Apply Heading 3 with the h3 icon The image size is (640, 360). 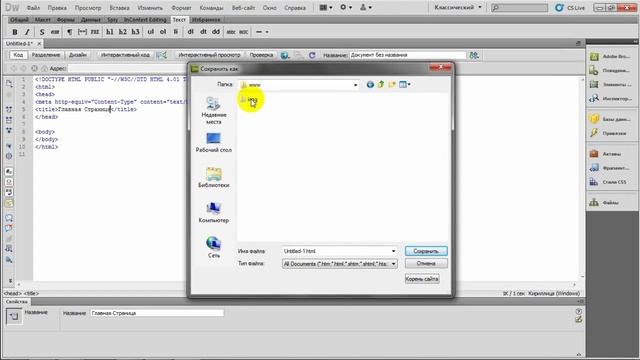pyautogui.click(x=135, y=32)
